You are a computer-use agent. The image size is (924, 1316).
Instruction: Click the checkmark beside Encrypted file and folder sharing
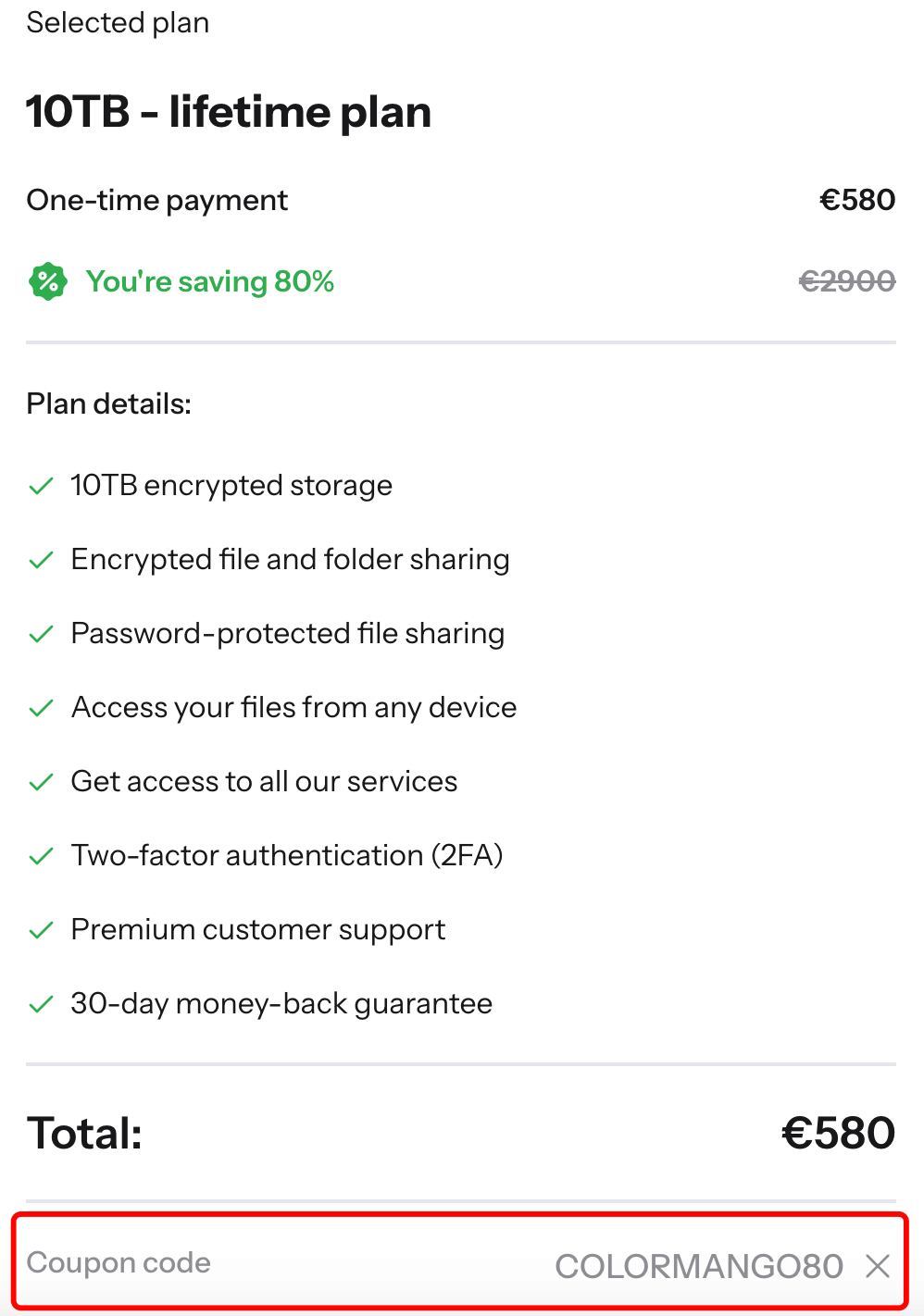pos(41,559)
